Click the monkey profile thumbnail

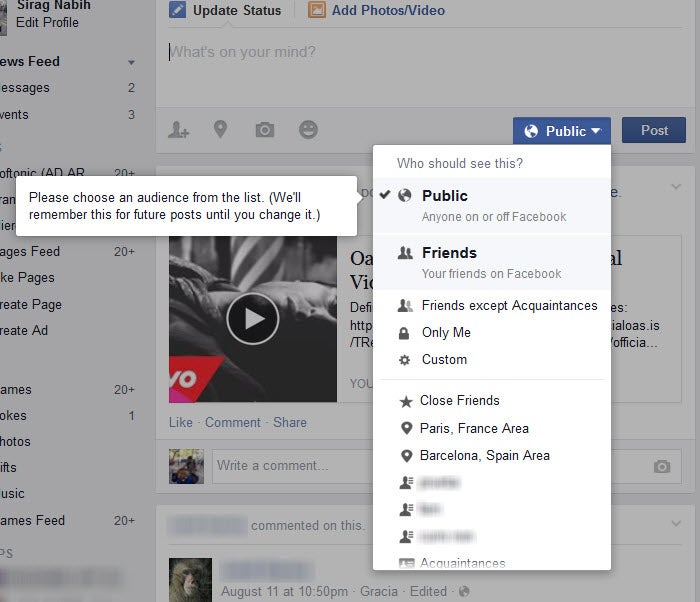191,580
